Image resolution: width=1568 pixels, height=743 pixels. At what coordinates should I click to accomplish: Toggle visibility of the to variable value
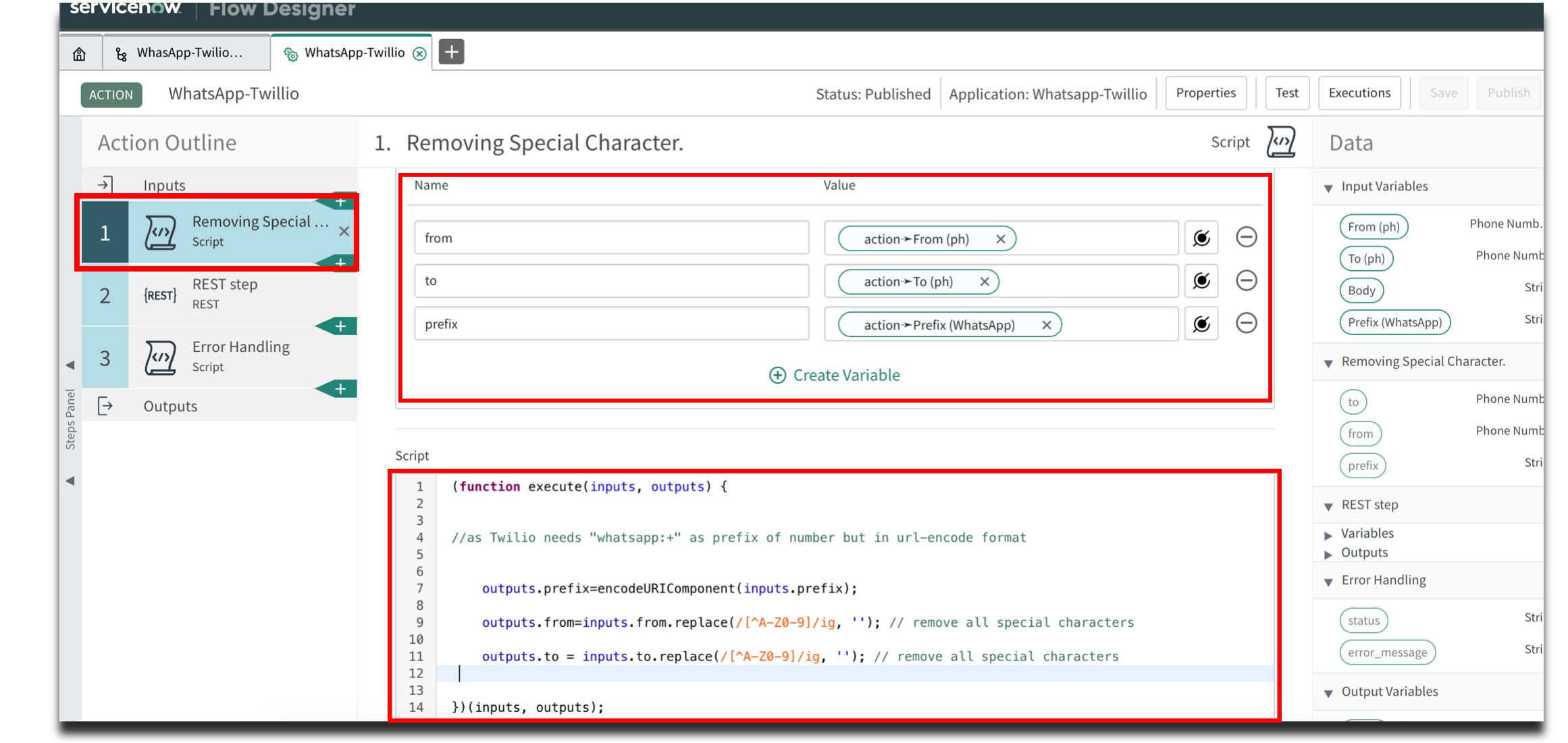point(1201,280)
